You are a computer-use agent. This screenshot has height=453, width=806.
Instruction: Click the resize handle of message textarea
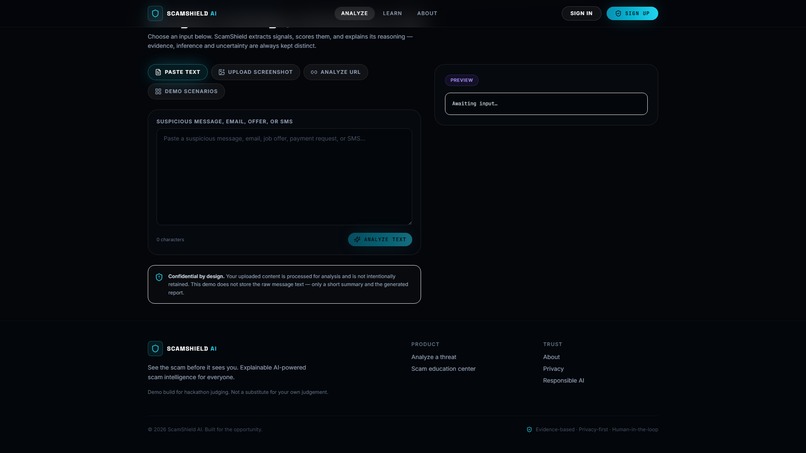pos(409,222)
